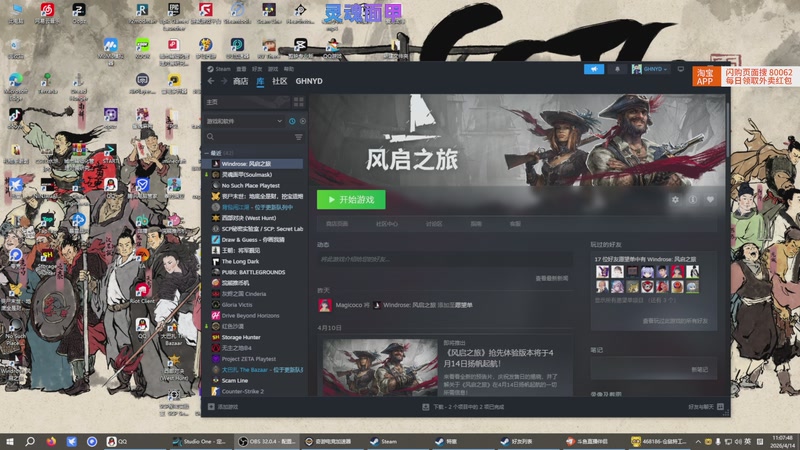This screenshot has height=450, width=800.
Task: Click the 主页 library home button
Action: (247, 102)
